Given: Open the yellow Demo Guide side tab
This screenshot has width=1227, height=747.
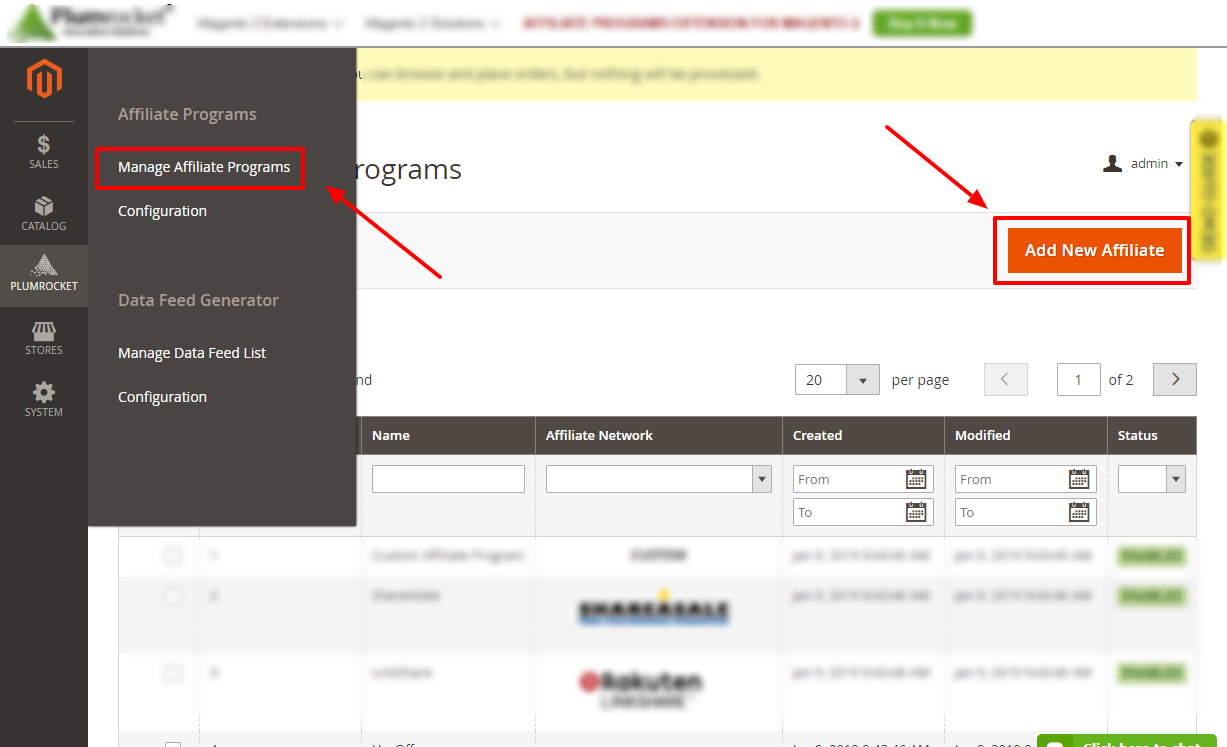Looking at the screenshot, I should click(x=1207, y=189).
